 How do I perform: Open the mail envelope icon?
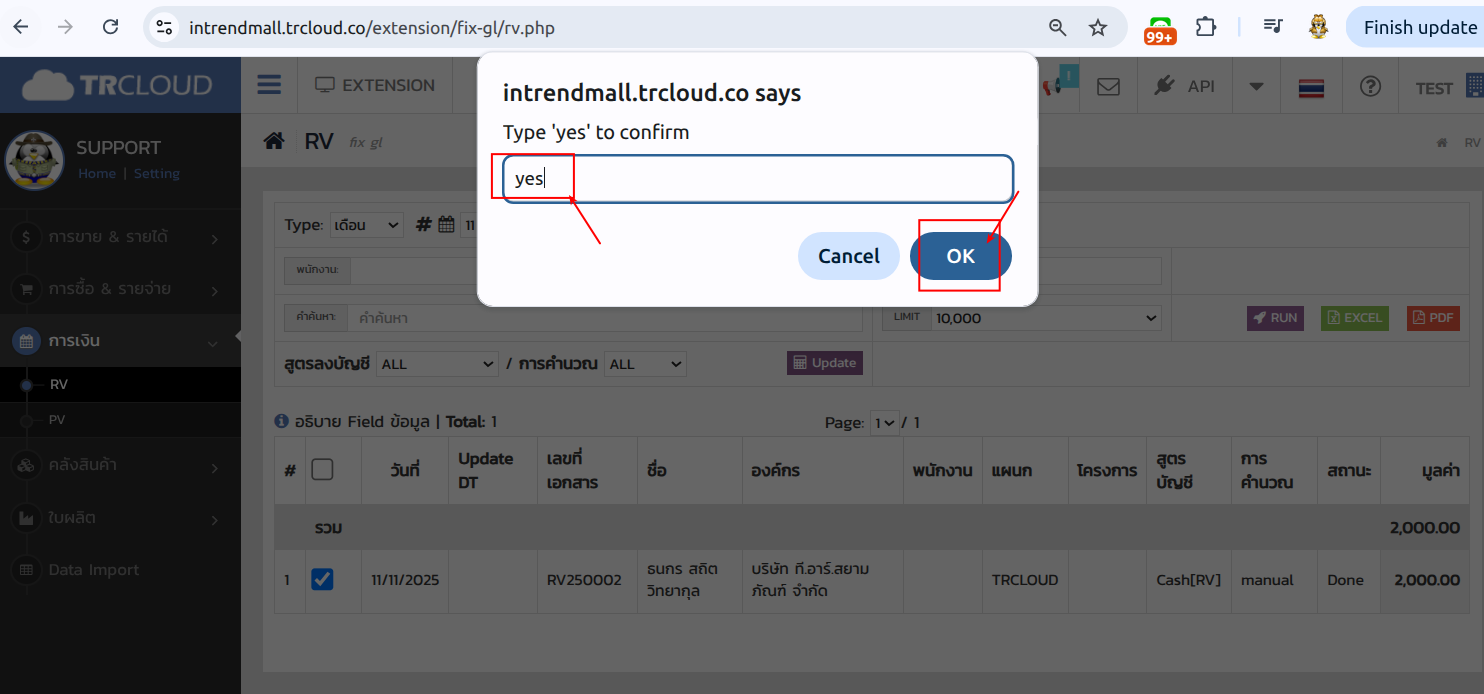[1108, 86]
